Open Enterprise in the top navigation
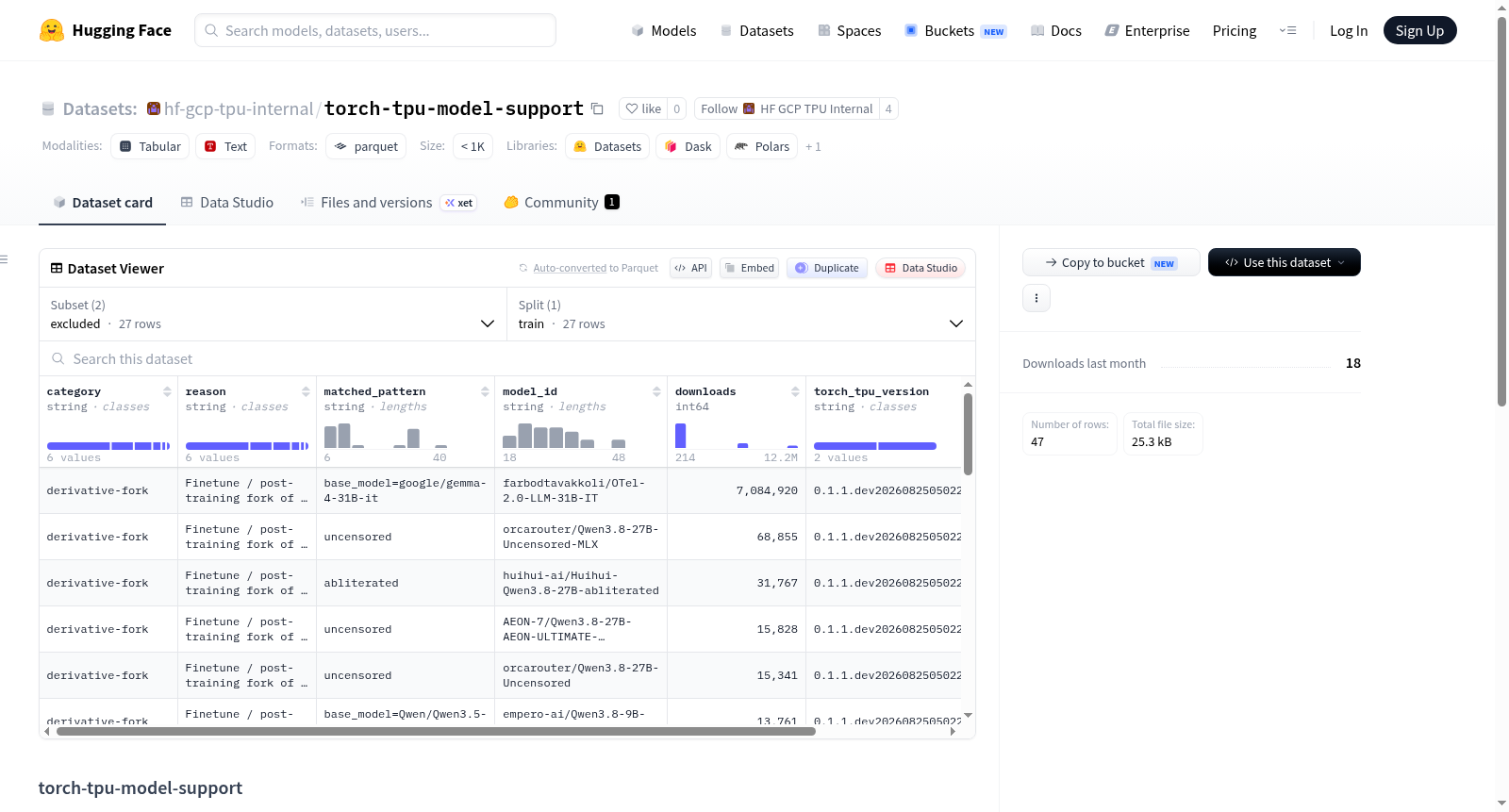1509x812 pixels. pyautogui.click(x=1147, y=30)
